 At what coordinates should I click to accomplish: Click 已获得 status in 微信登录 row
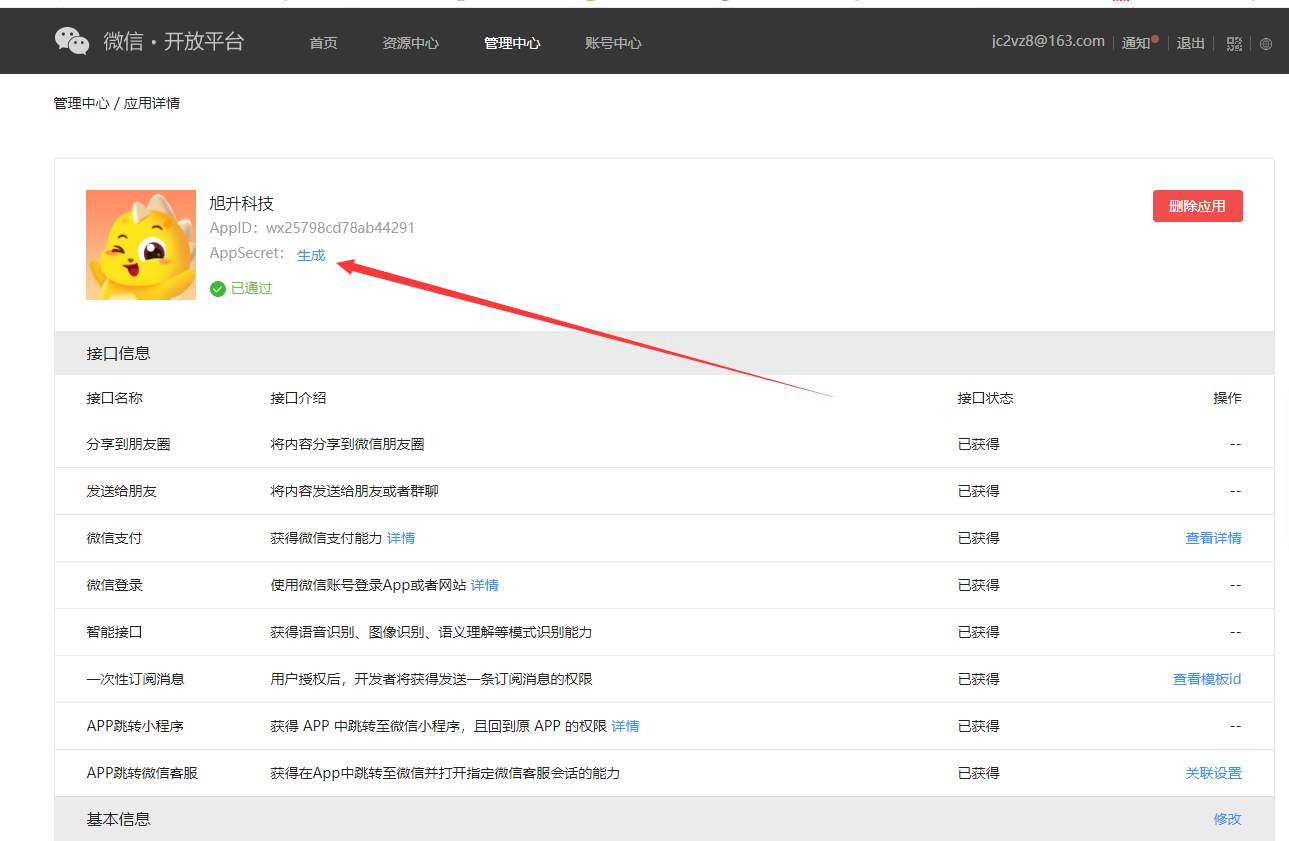pos(978,585)
